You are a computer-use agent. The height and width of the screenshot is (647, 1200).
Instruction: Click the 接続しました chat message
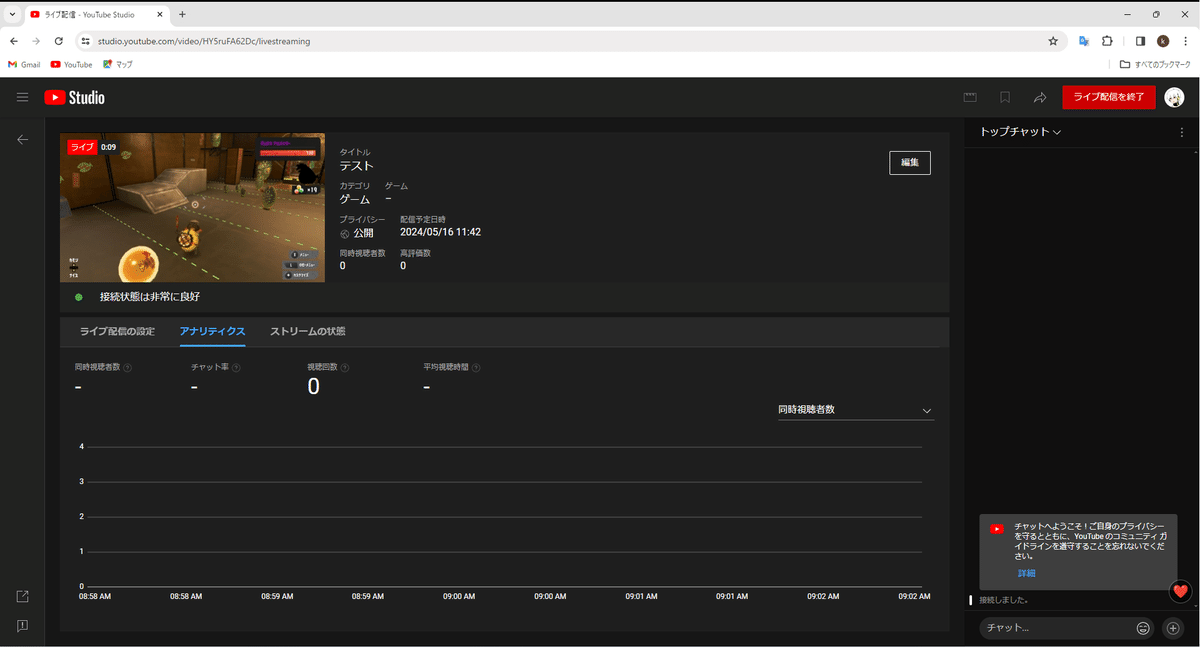1004,600
